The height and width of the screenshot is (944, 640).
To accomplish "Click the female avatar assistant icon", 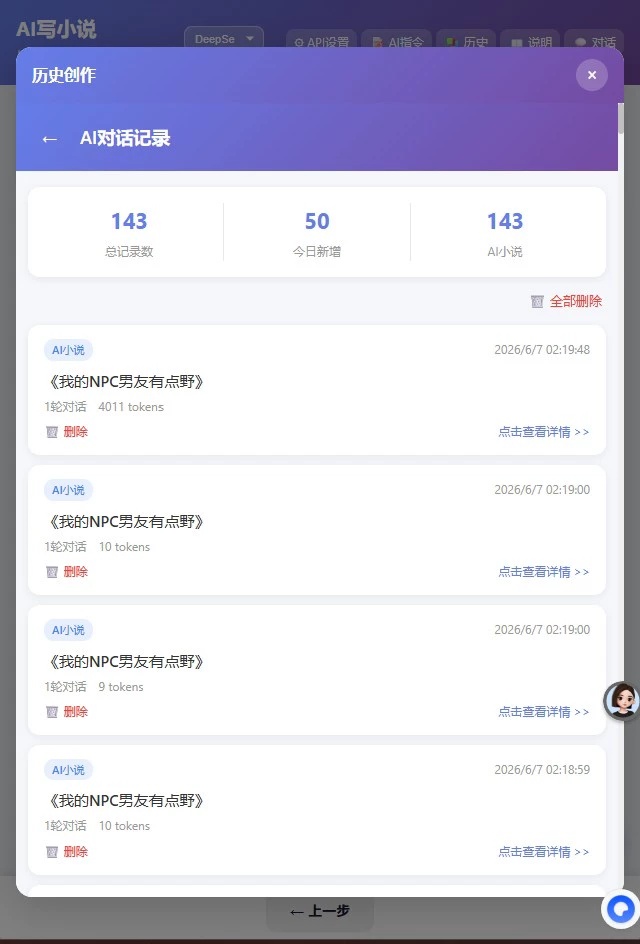I will pyautogui.click(x=622, y=700).
